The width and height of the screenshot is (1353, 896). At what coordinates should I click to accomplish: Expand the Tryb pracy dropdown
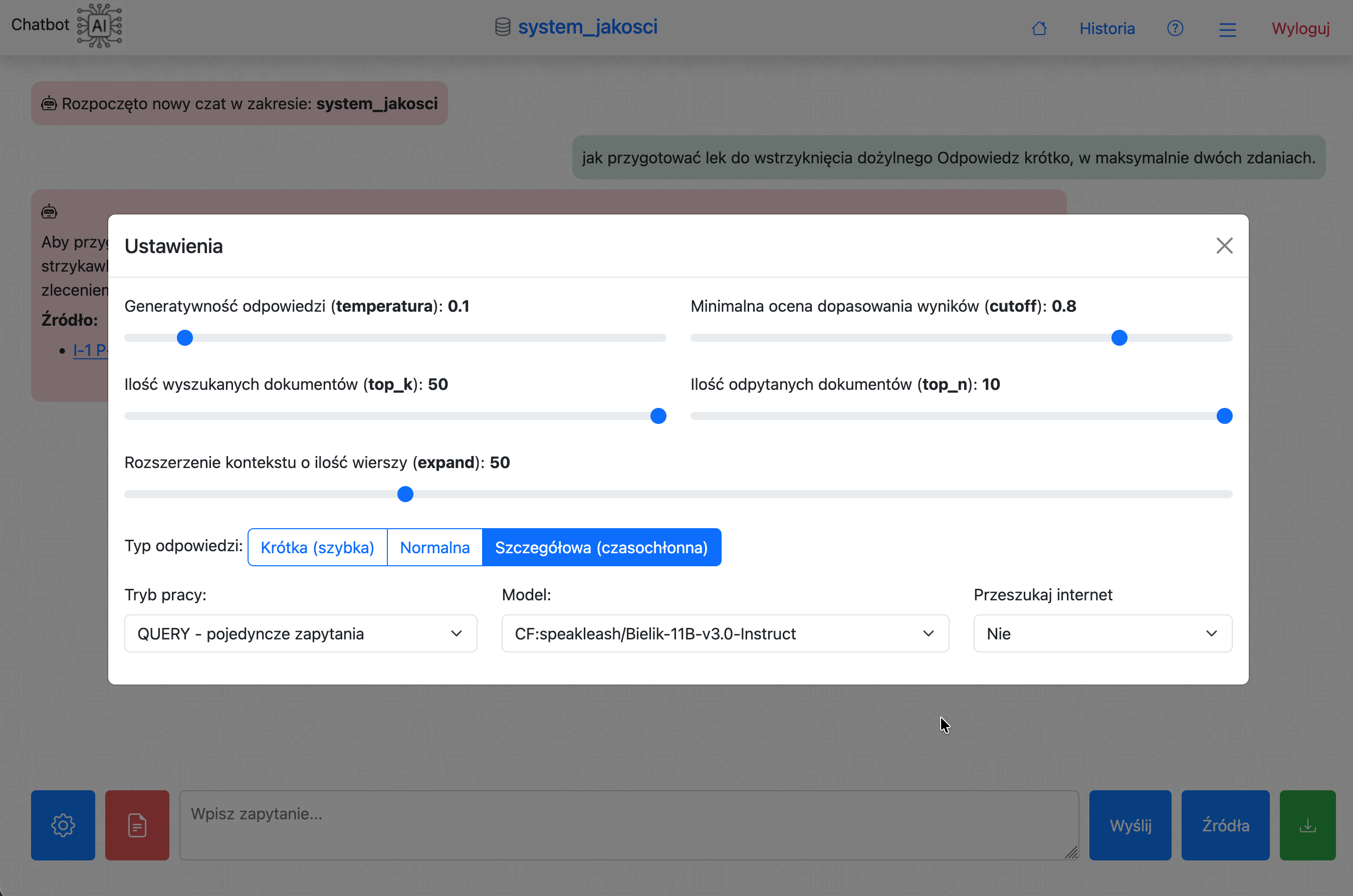(x=301, y=633)
